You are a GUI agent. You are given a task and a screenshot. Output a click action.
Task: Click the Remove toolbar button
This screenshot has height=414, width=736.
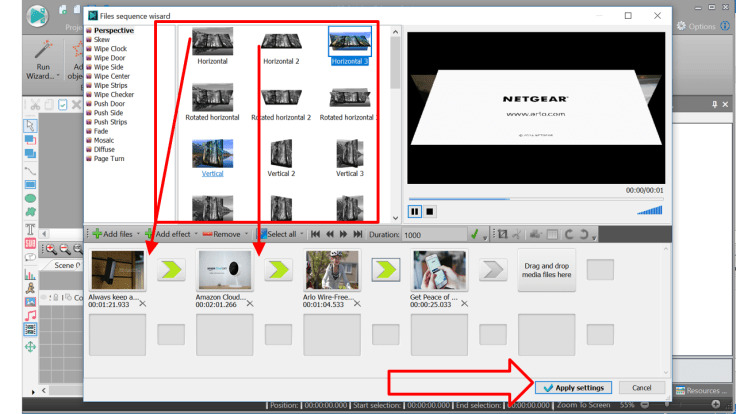tap(222, 234)
